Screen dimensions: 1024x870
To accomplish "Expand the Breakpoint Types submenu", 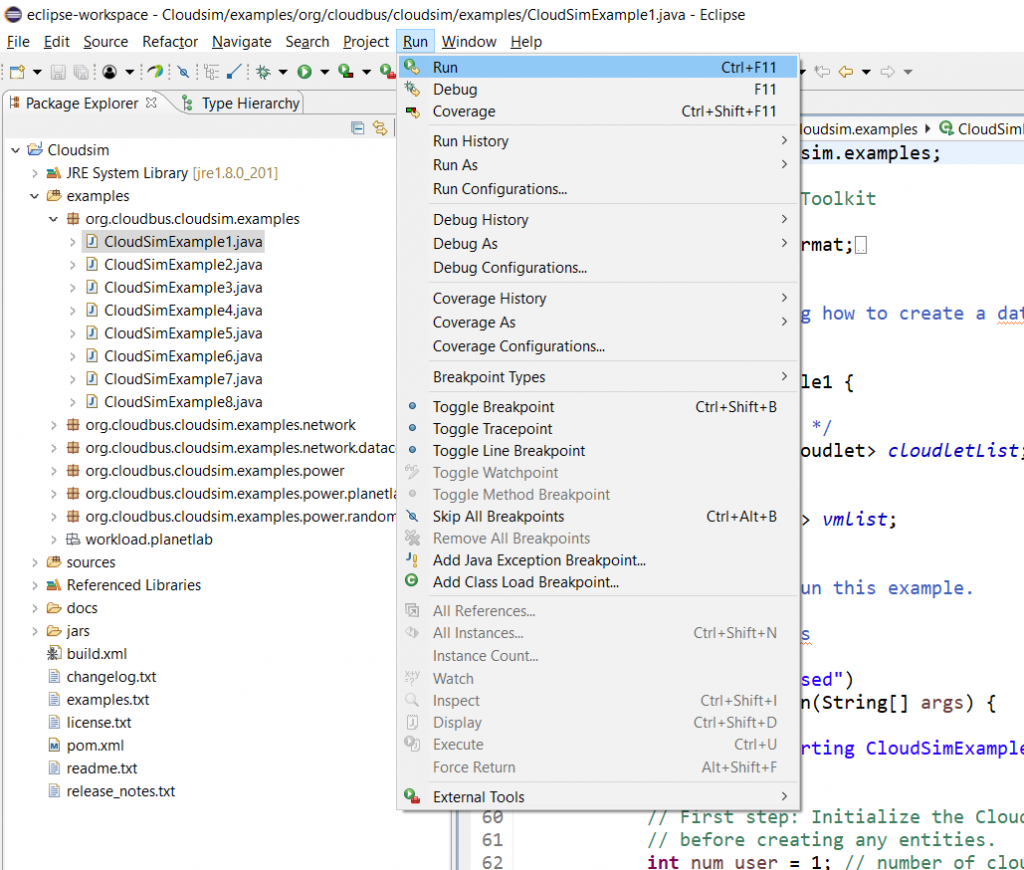I will (597, 377).
